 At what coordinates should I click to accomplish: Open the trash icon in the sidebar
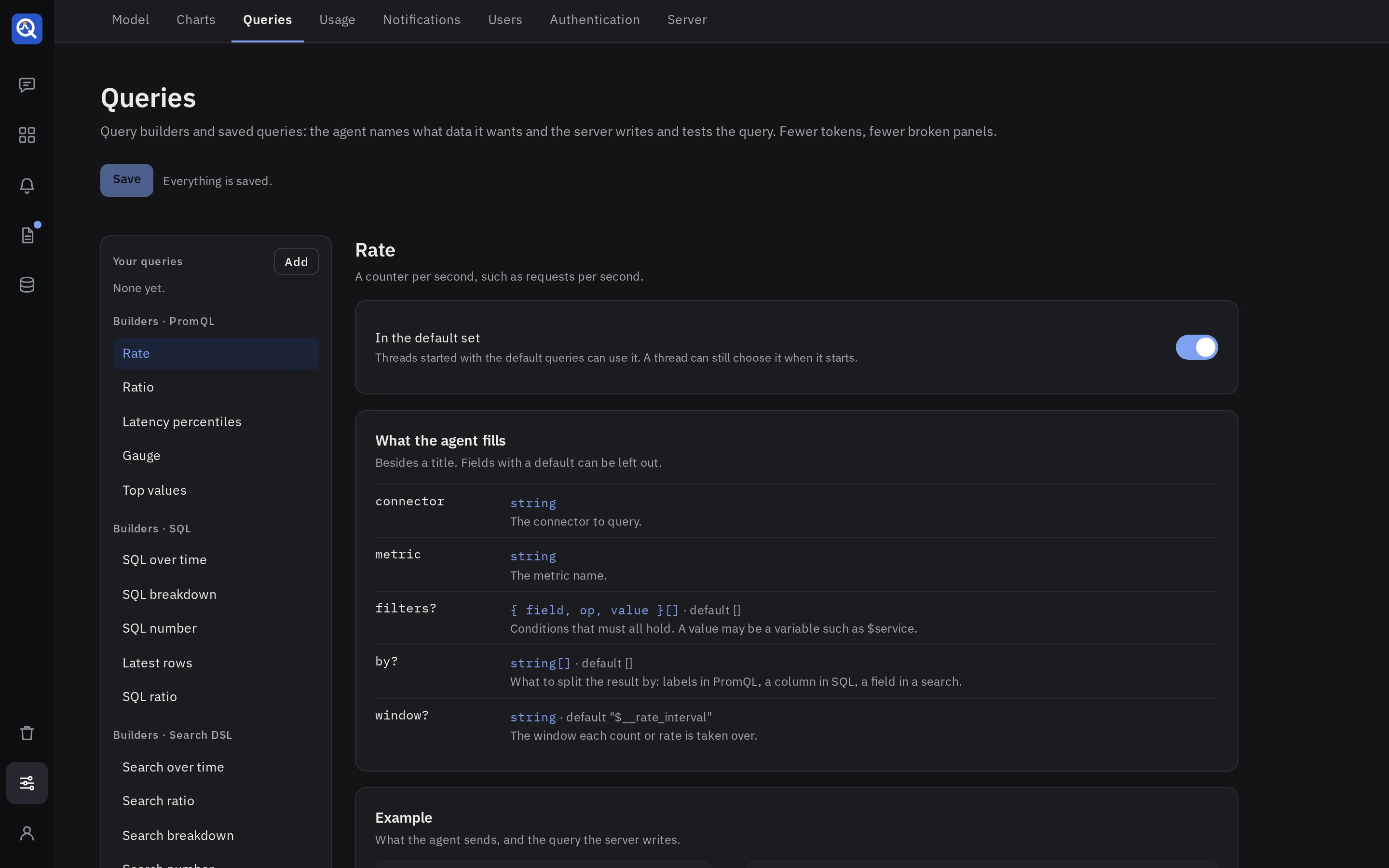[x=27, y=733]
